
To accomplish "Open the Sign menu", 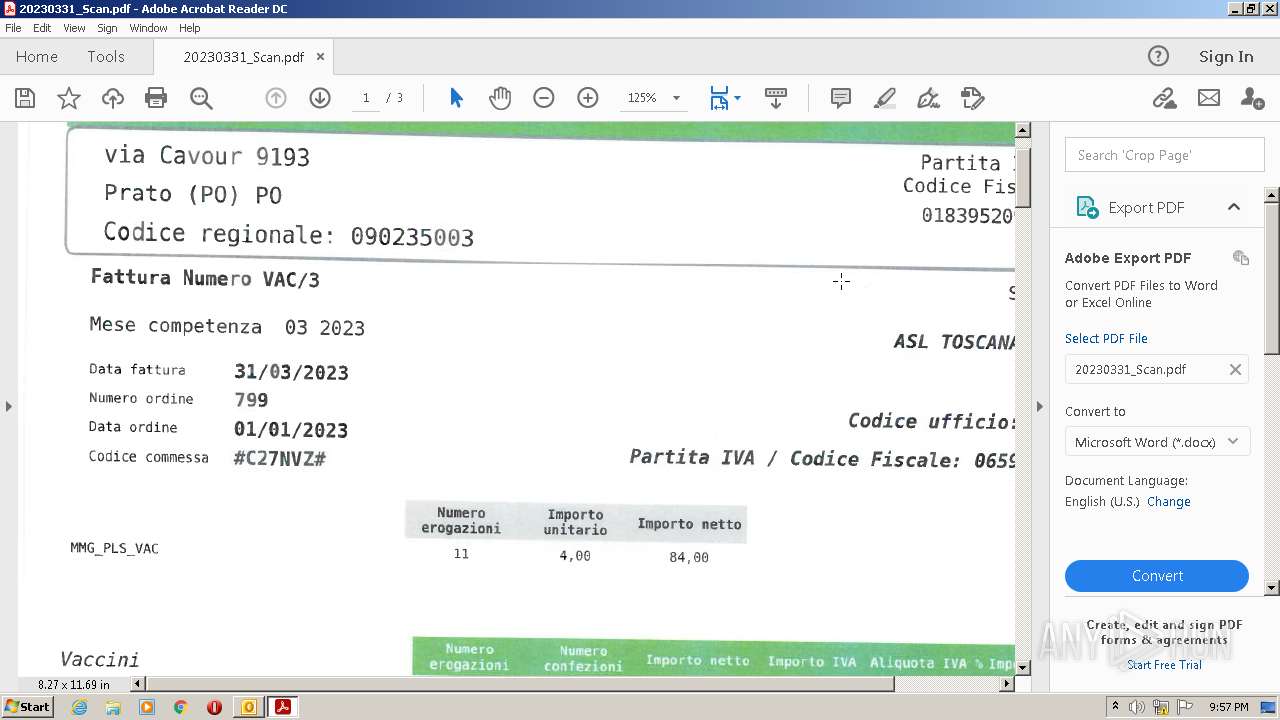I will pos(107,28).
